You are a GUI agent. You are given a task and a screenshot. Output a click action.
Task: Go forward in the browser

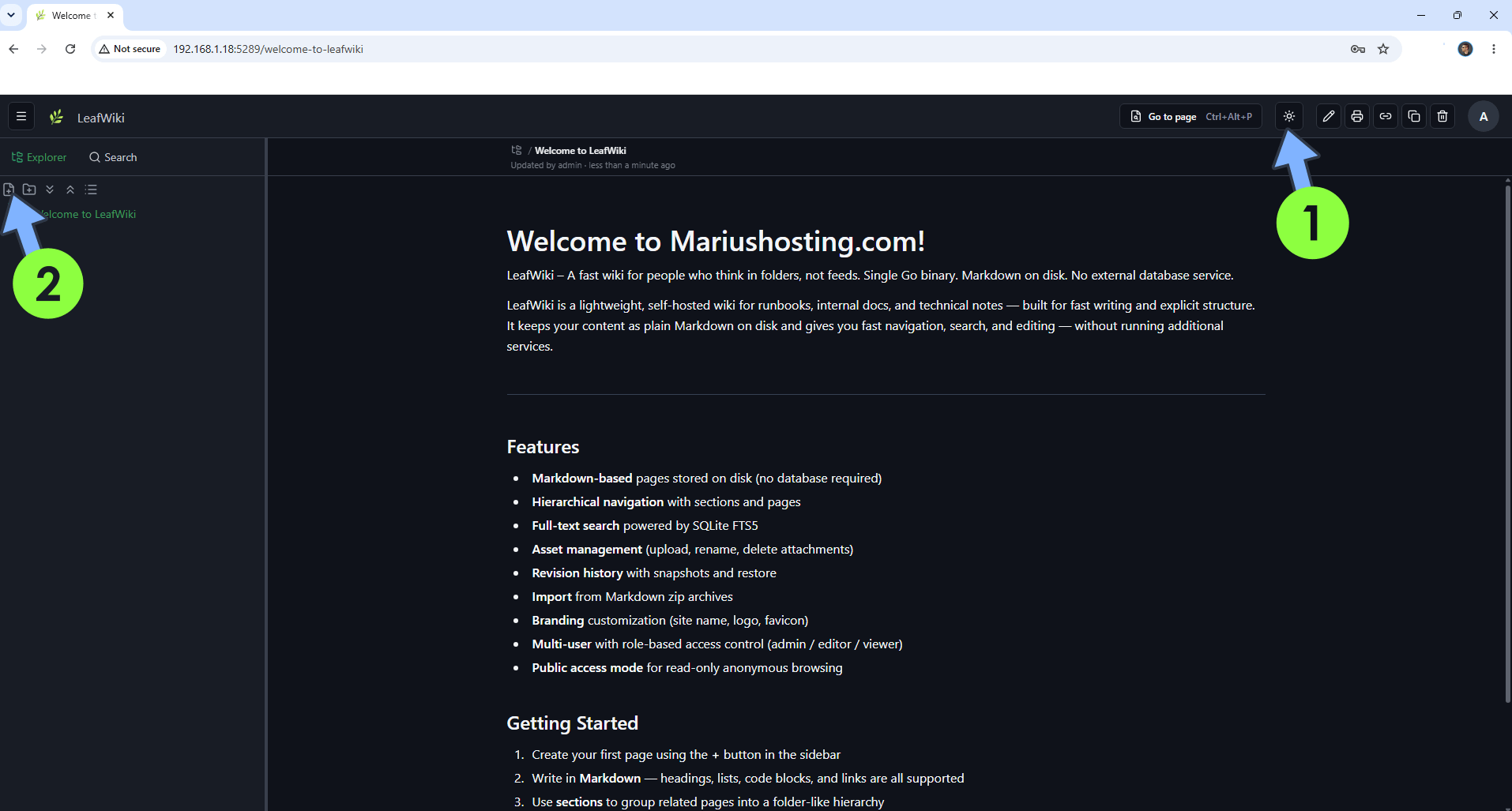pos(42,49)
